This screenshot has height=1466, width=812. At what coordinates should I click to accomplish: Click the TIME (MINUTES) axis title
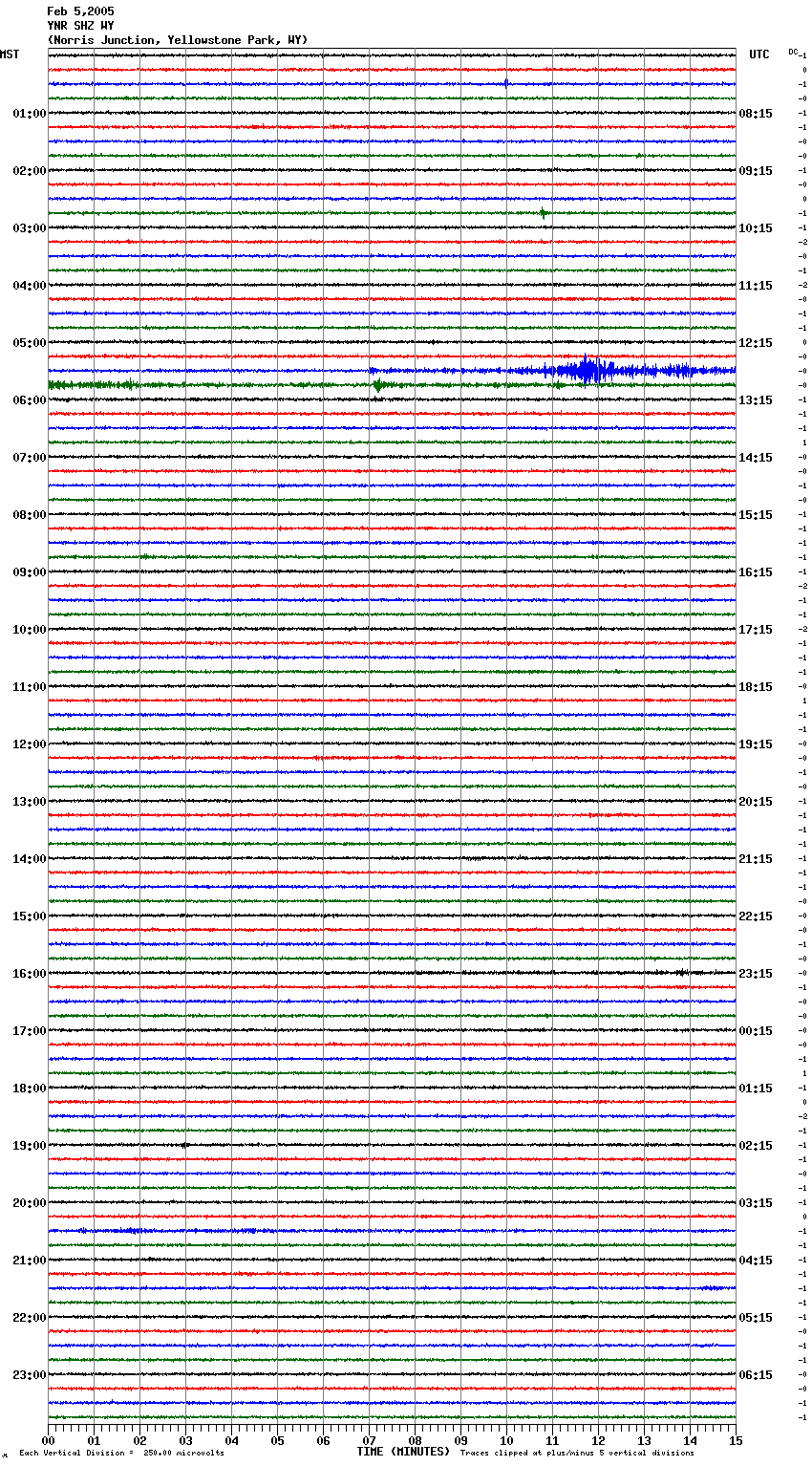pos(403,1452)
